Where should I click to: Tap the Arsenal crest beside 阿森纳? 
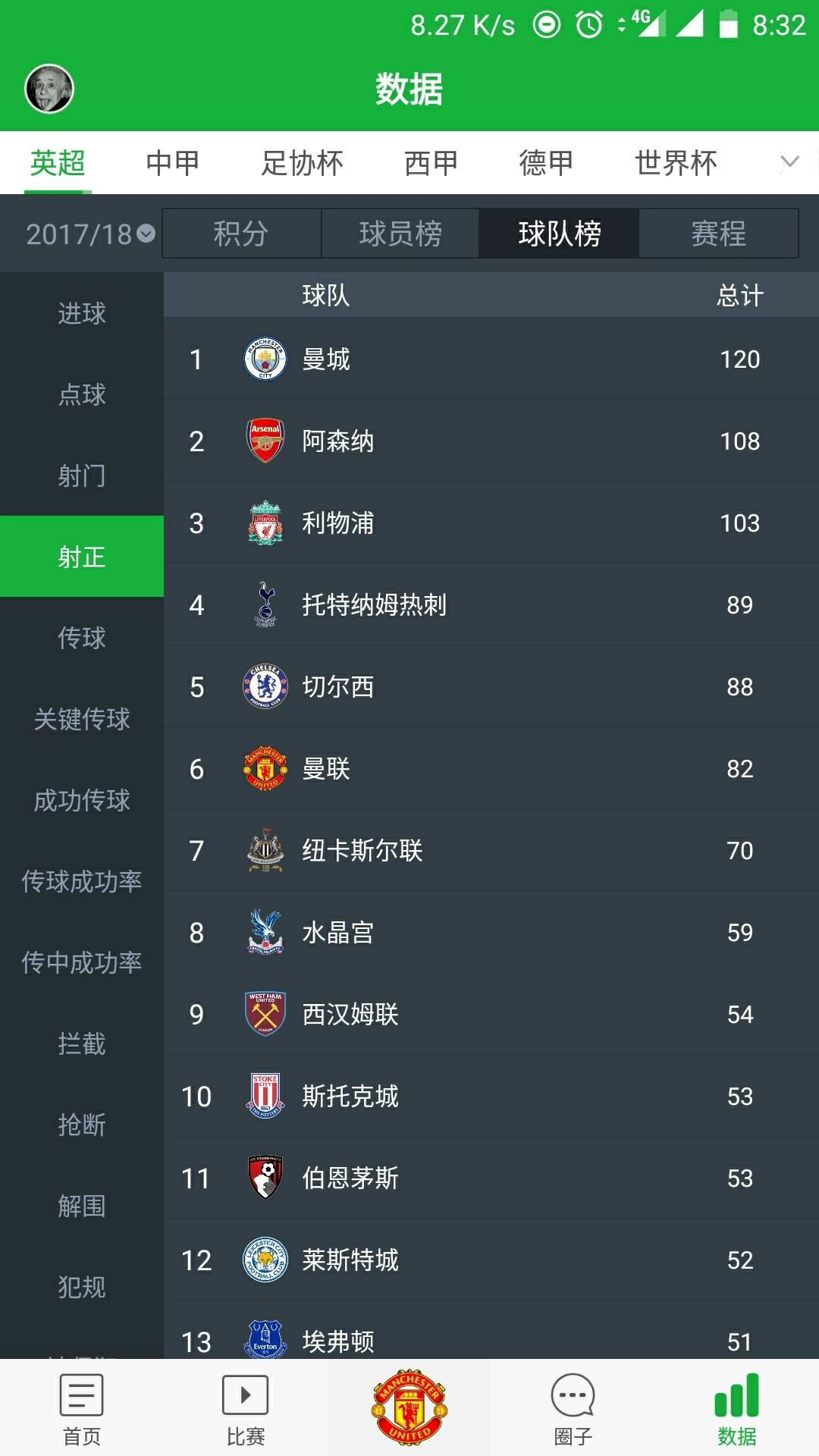262,441
